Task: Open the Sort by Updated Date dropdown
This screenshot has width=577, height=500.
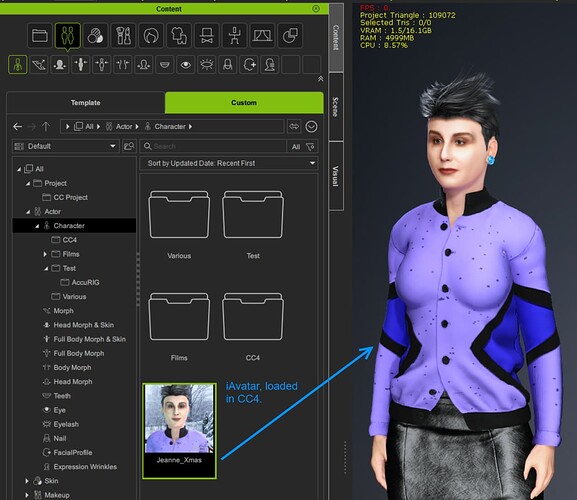Action: (229, 163)
